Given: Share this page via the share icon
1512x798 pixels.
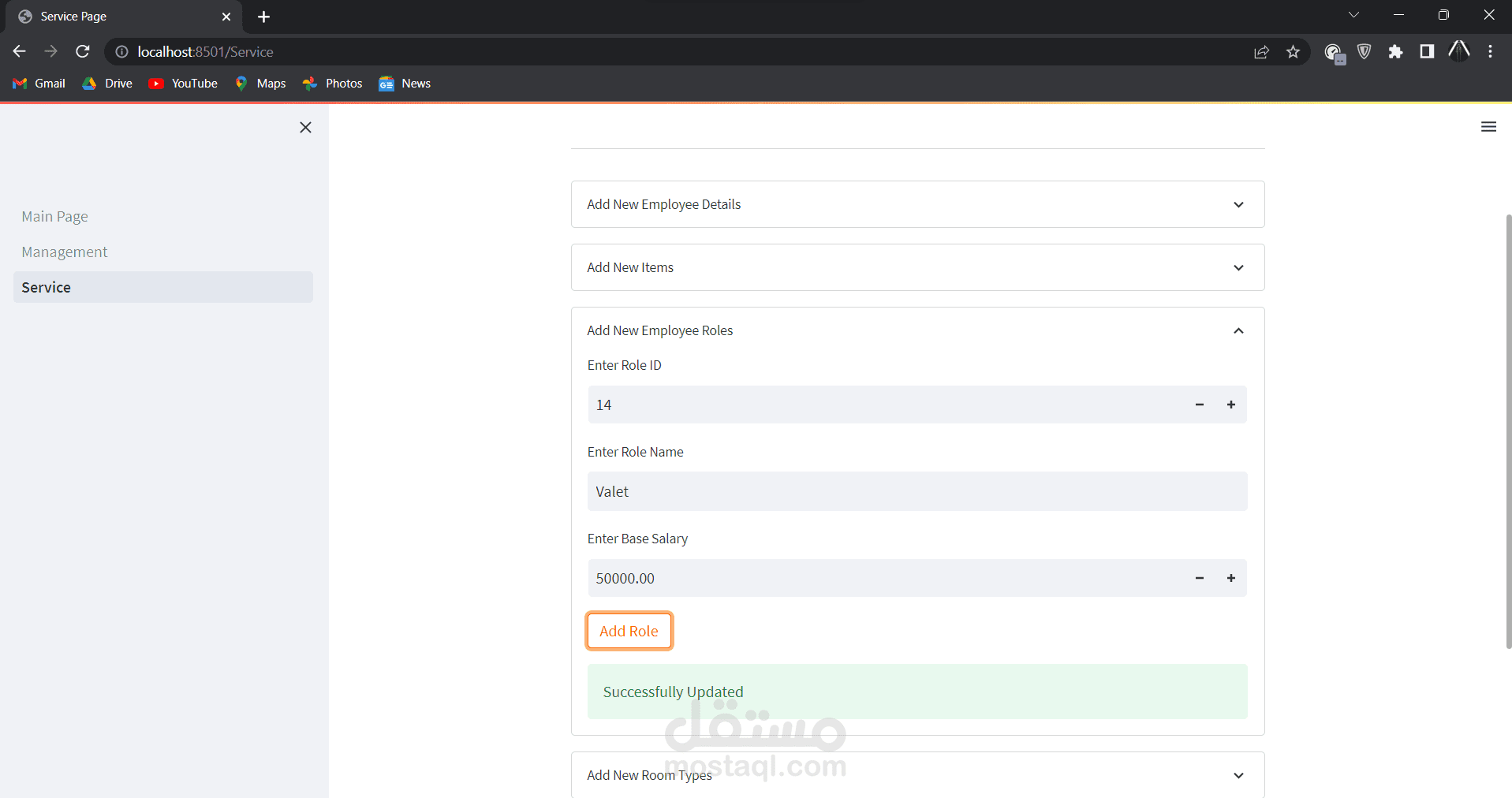Looking at the screenshot, I should point(1261,52).
